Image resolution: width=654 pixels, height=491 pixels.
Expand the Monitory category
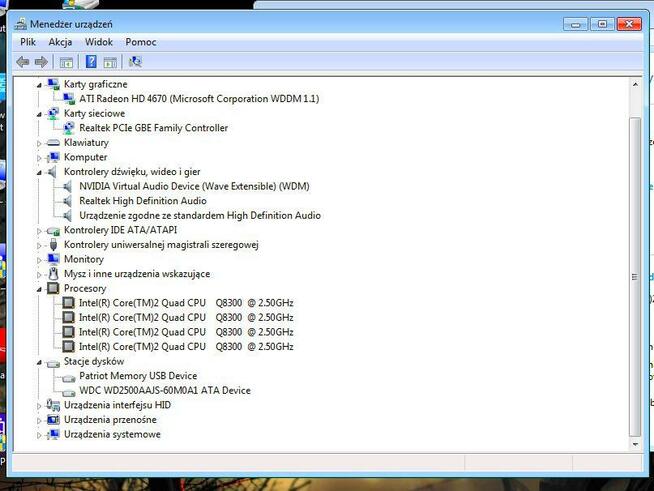[x=39, y=260]
